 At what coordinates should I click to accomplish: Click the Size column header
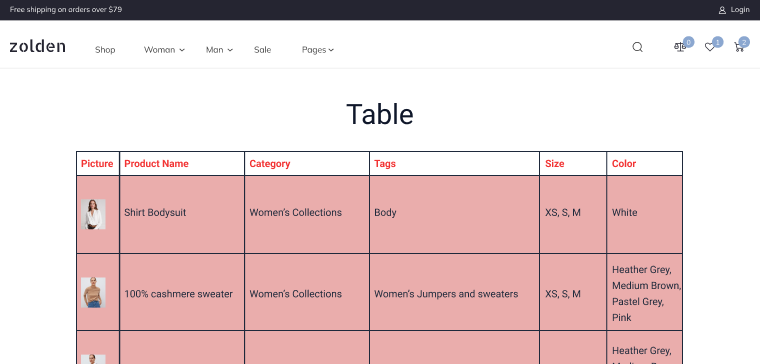(x=573, y=163)
